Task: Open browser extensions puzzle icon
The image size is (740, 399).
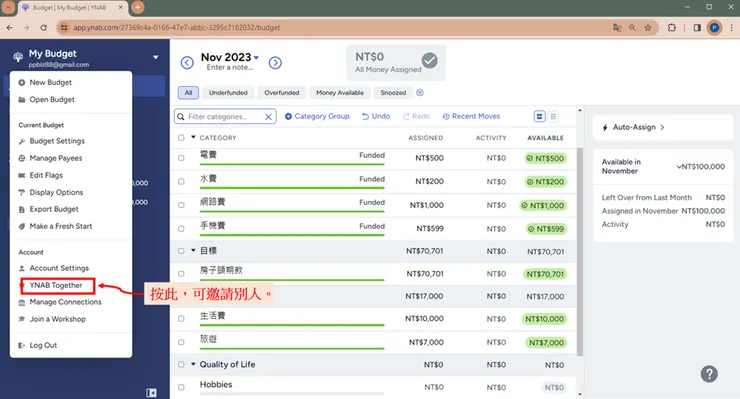Action: point(672,27)
